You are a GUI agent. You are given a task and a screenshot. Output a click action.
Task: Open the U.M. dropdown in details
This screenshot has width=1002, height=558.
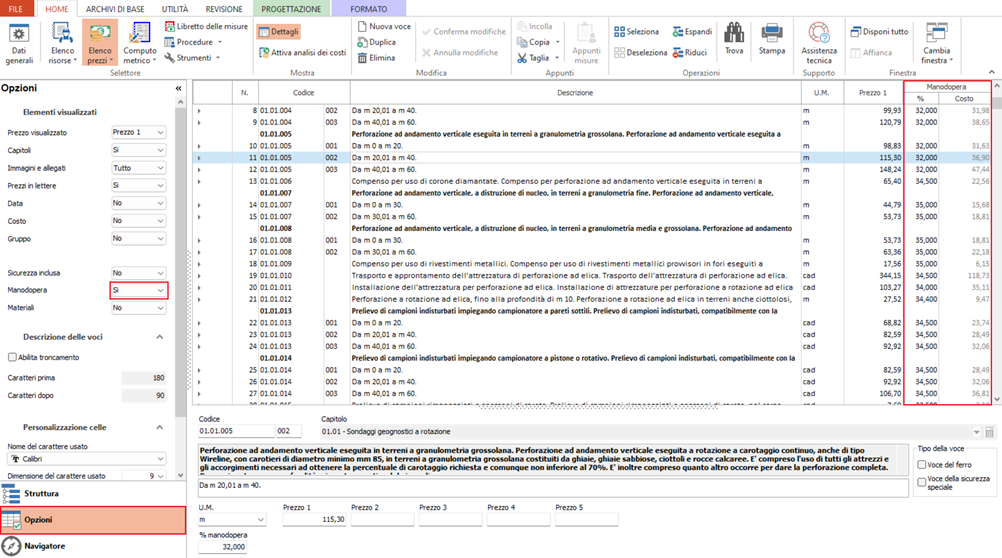pos(232,520)
